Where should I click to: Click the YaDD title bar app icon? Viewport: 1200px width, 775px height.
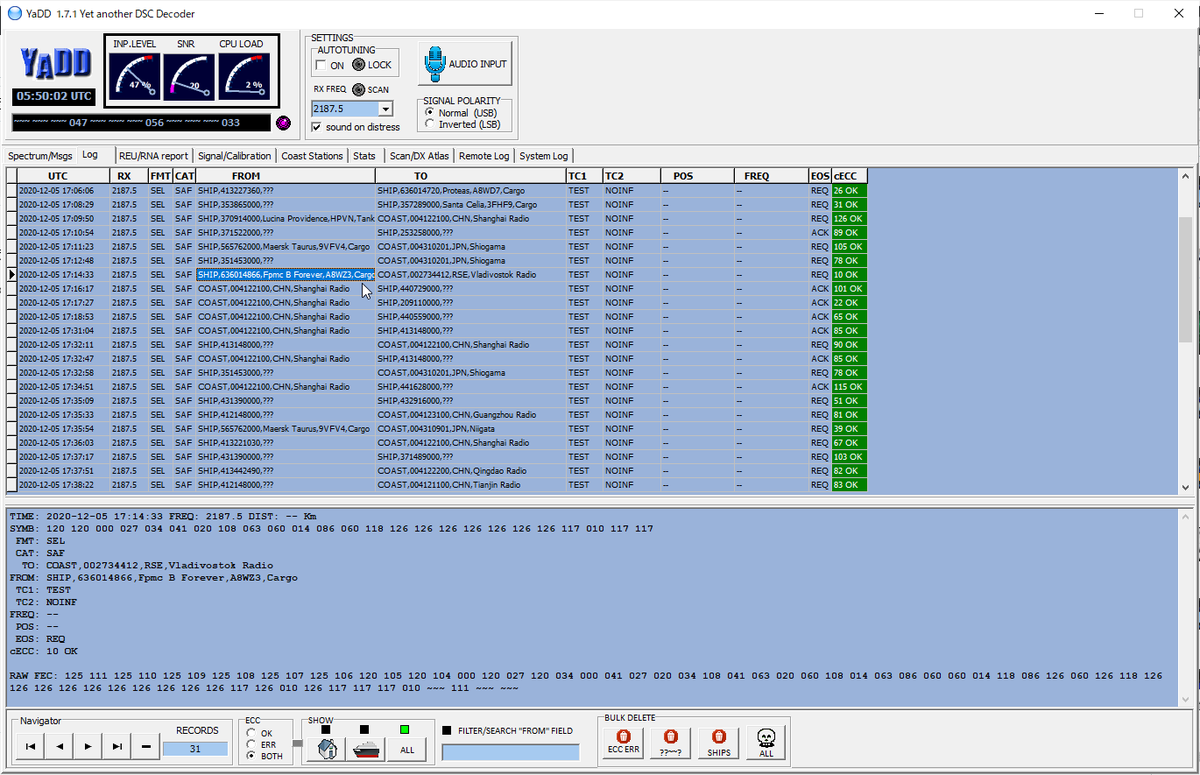[14, 13]
